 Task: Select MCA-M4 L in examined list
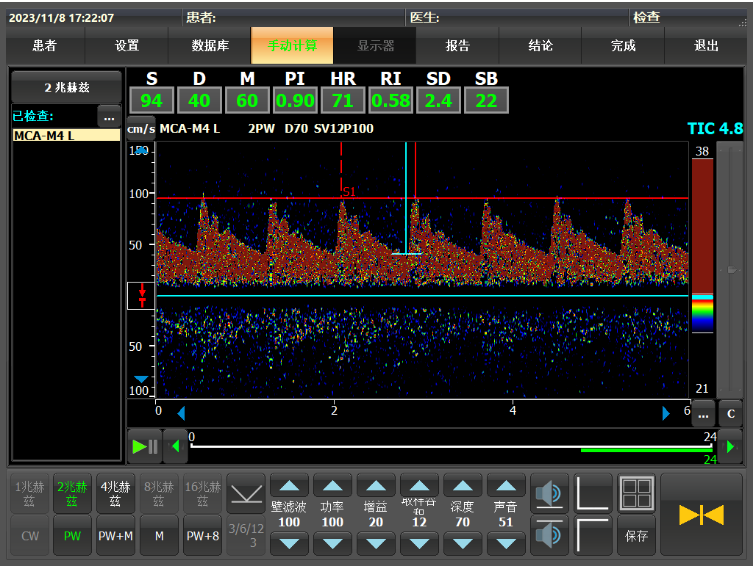[x=66, y=135]
